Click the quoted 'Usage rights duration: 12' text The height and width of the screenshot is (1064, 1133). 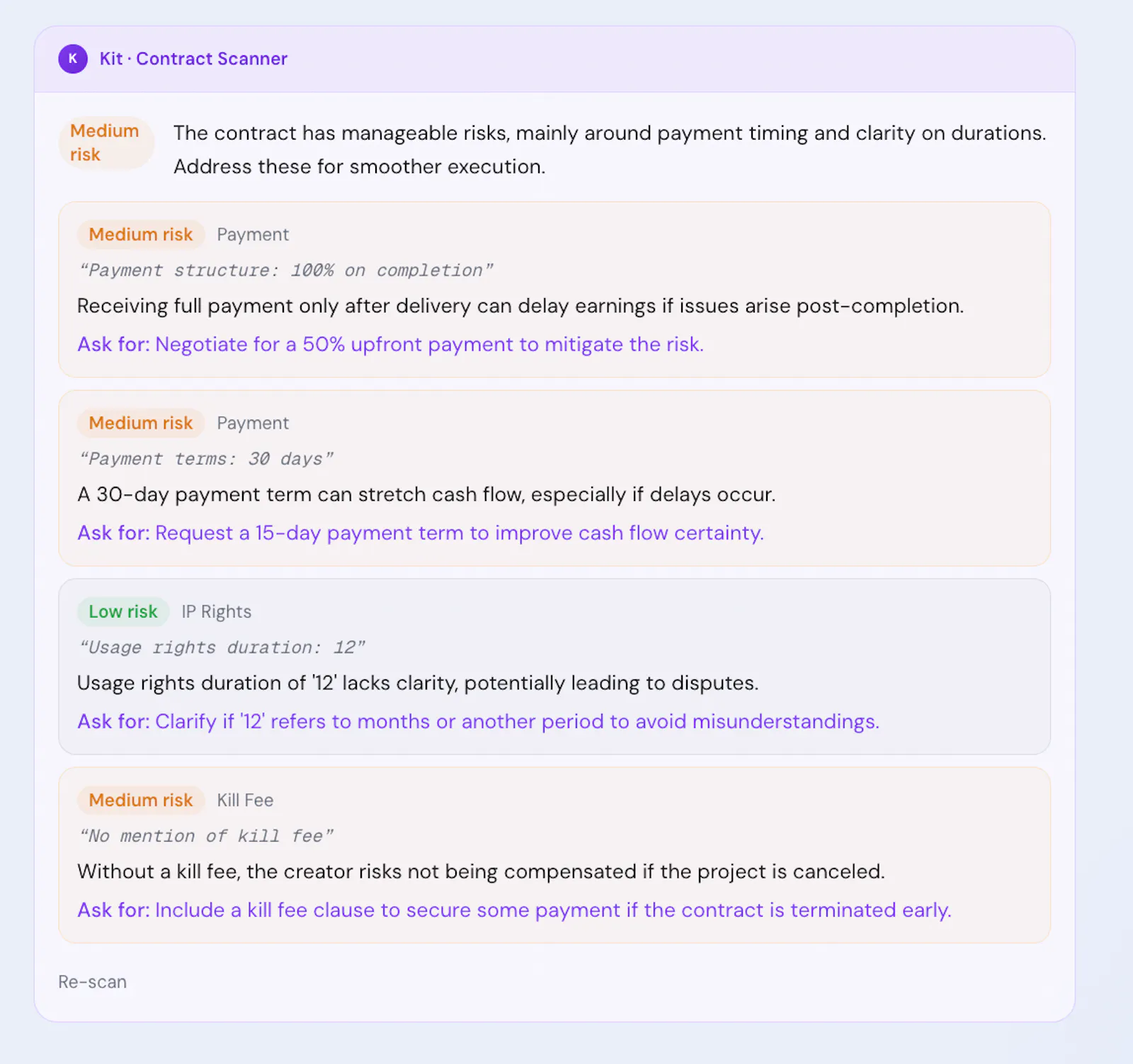point(222,647)
